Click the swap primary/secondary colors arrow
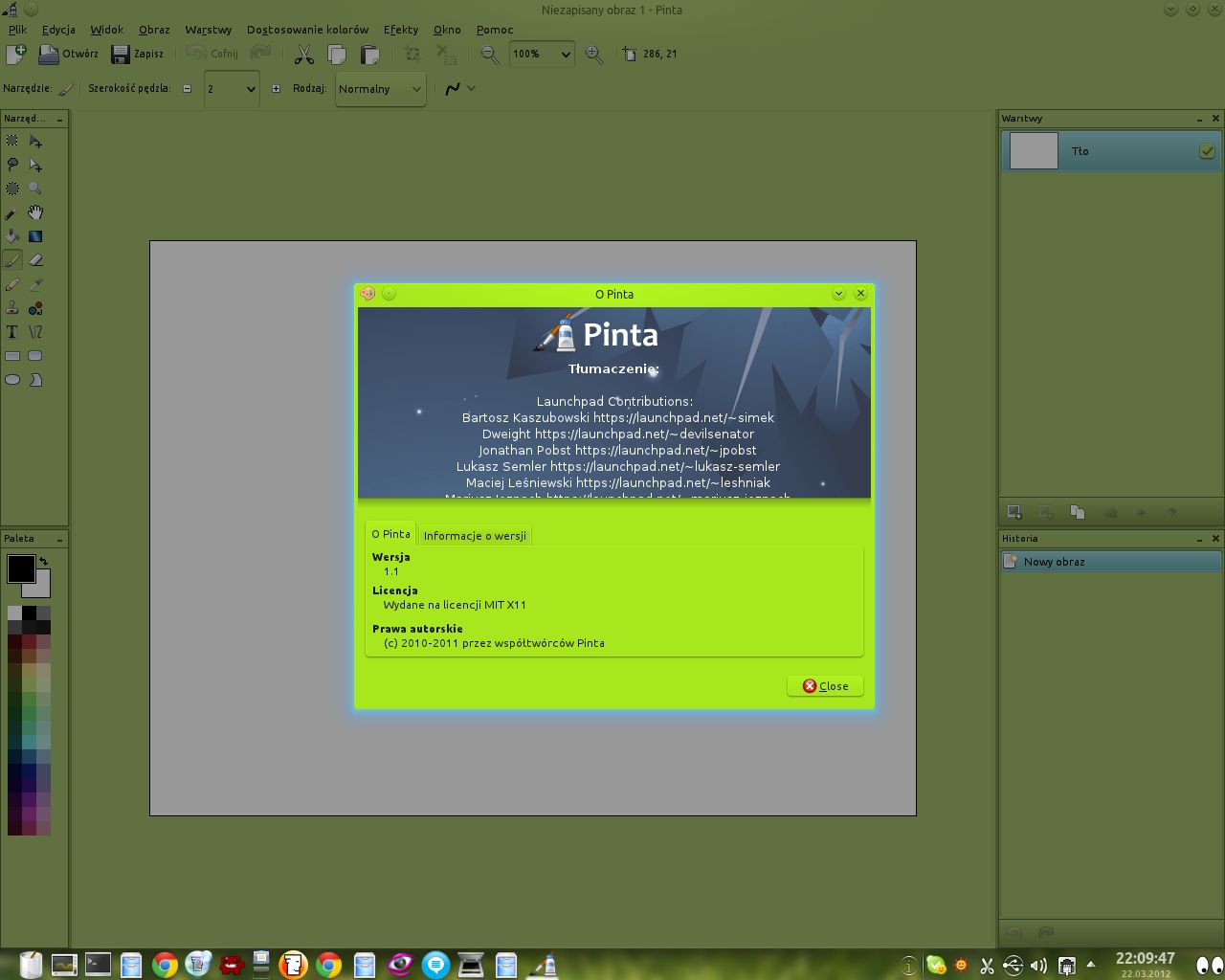 pyautogui.click(x=43, y=561)
